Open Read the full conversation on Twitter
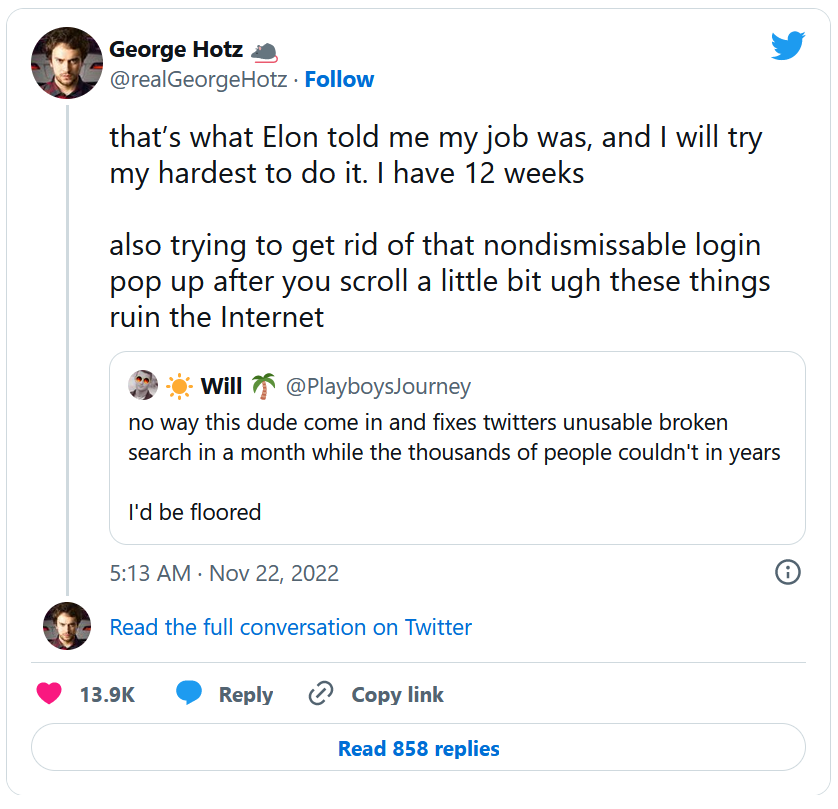The width and height of the screenshot is (838, 809). coord(290,627)
